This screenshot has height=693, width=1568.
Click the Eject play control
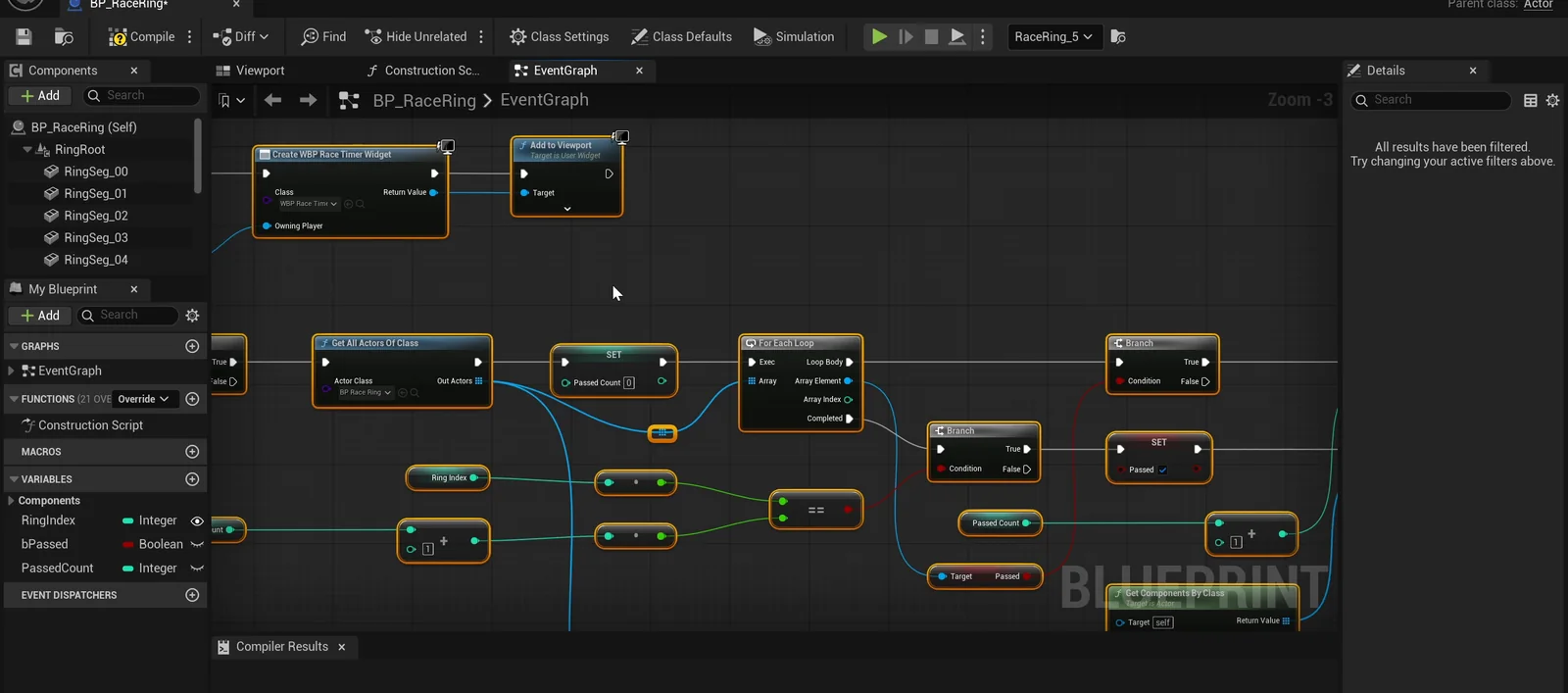(x=957, y=37)
